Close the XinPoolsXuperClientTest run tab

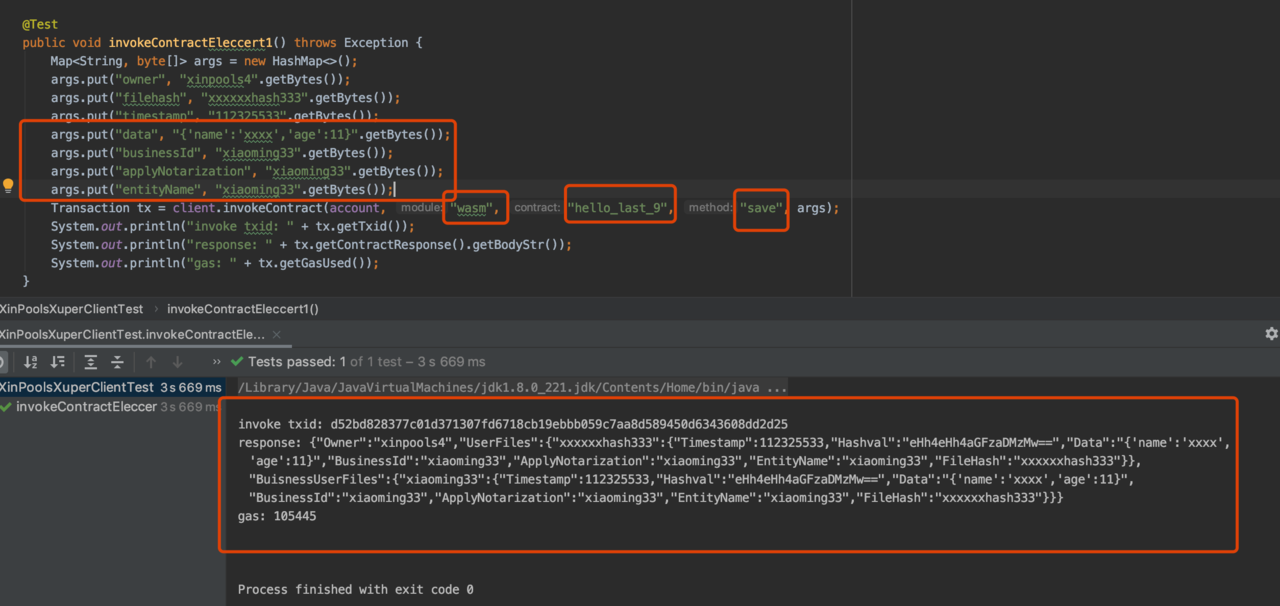pos(277,335)
